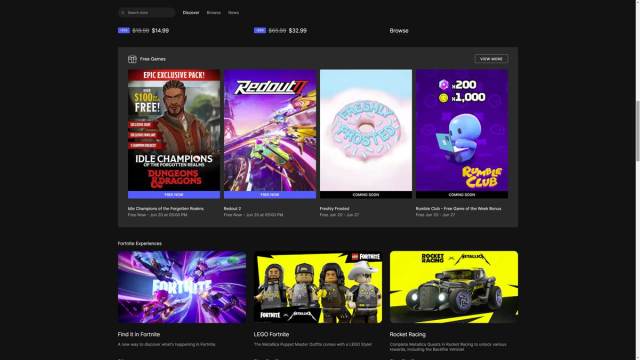This screenshot has height=360, width=640.
Task: Click the View More button in Free Games
Action: (491, 59)
